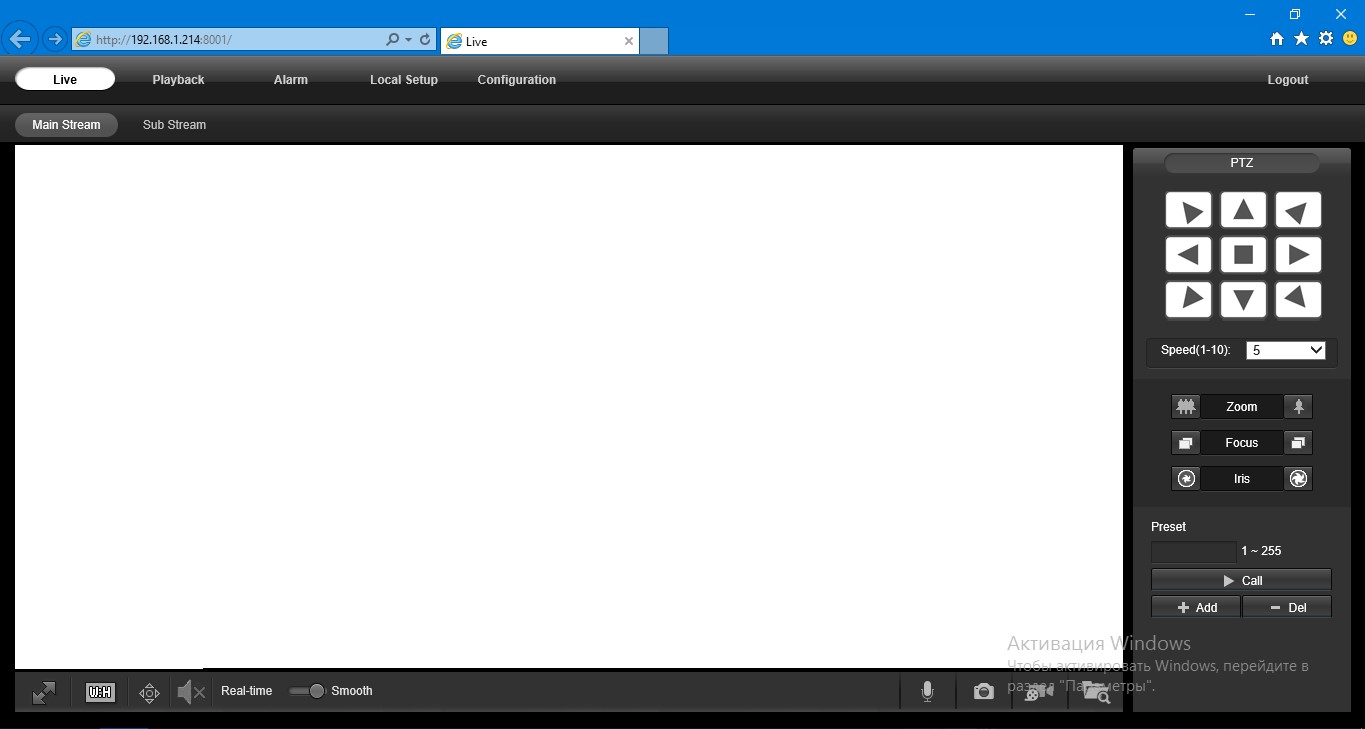The width and height of the screenshot is (1365, 729).
Task: Switch to Sub Stream
Action: click(x=174, y=125)
